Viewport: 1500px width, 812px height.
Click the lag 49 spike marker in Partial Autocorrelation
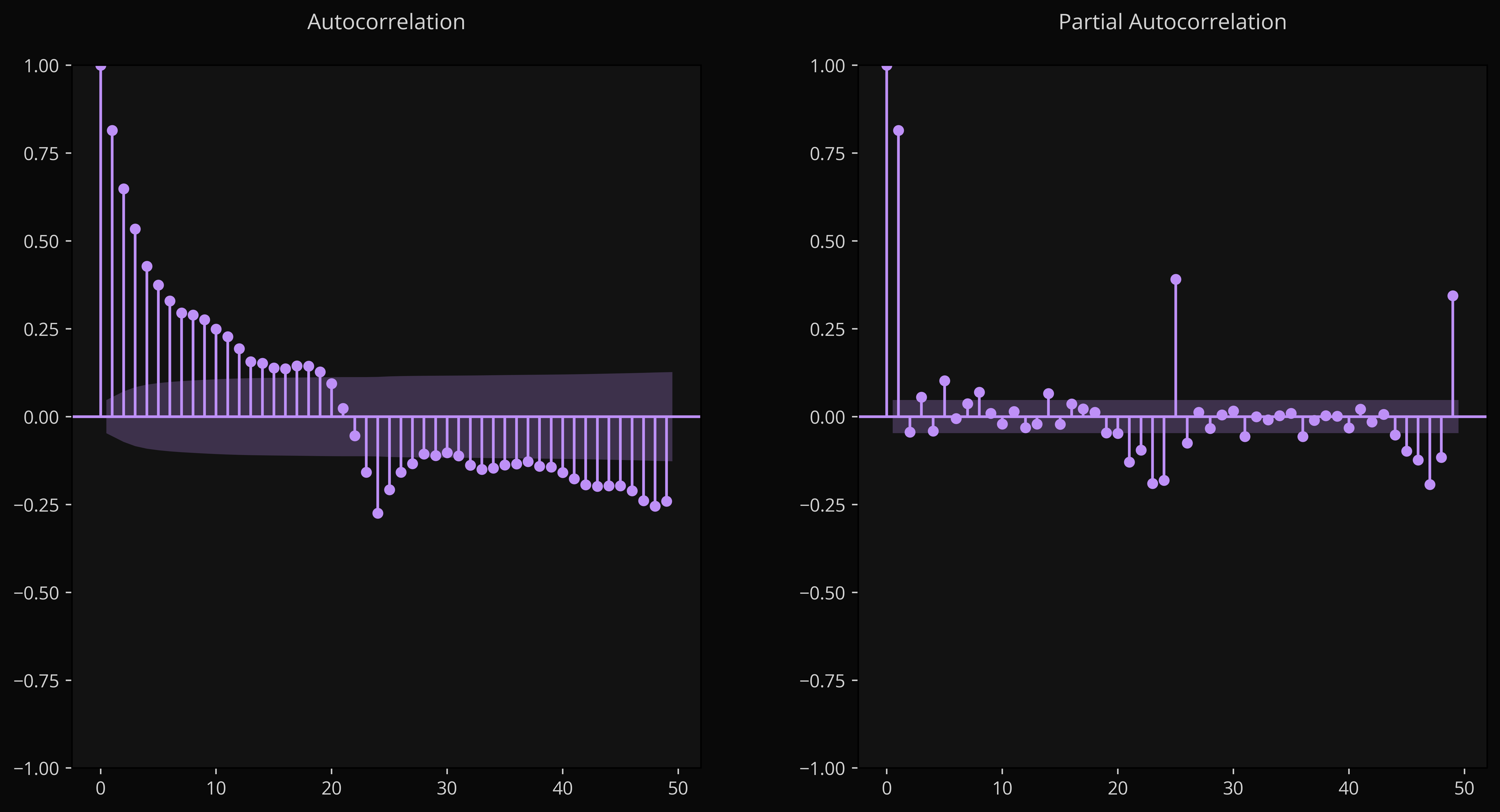click(x=1453, y=296)
